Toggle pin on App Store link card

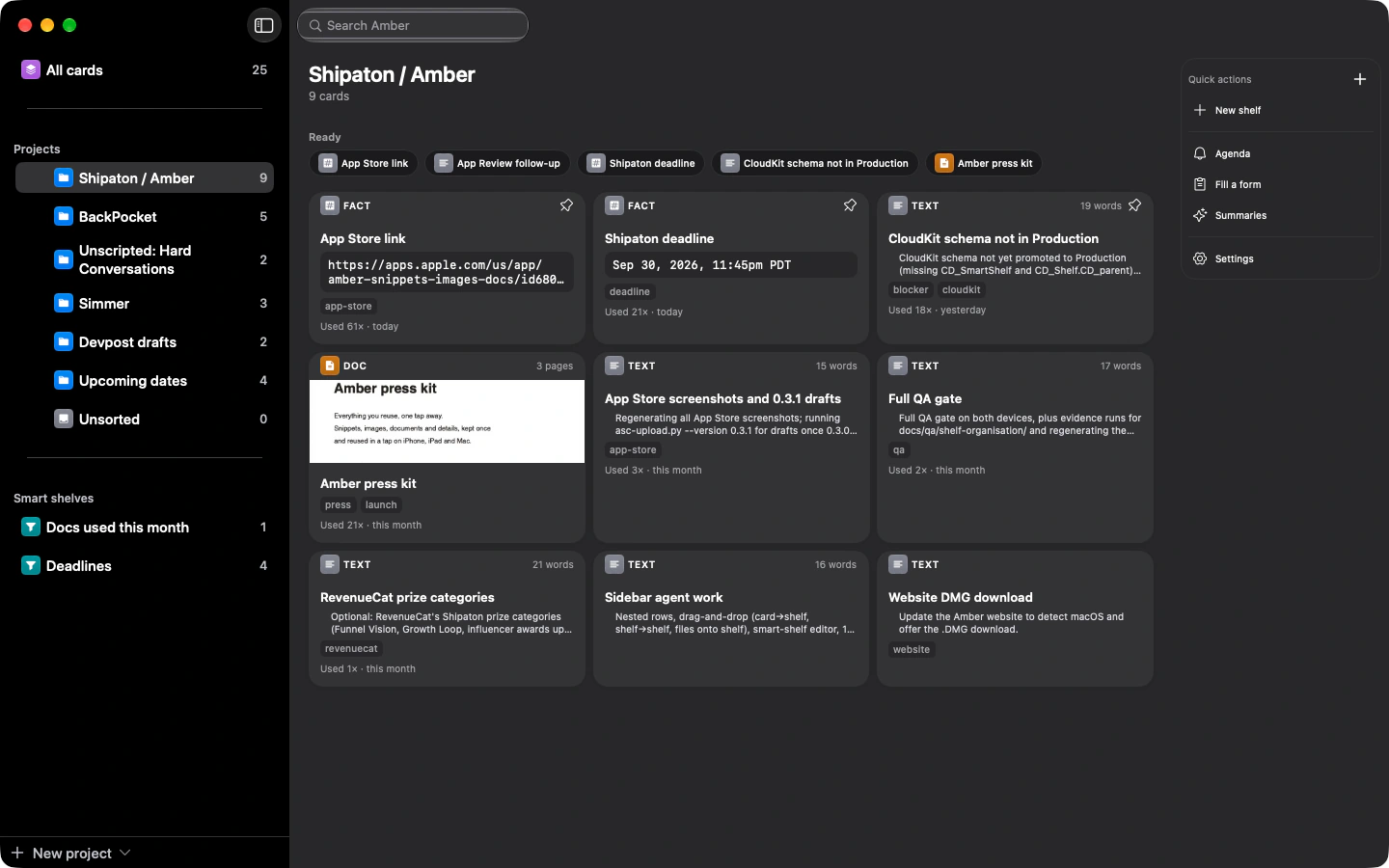click(566, 205)
